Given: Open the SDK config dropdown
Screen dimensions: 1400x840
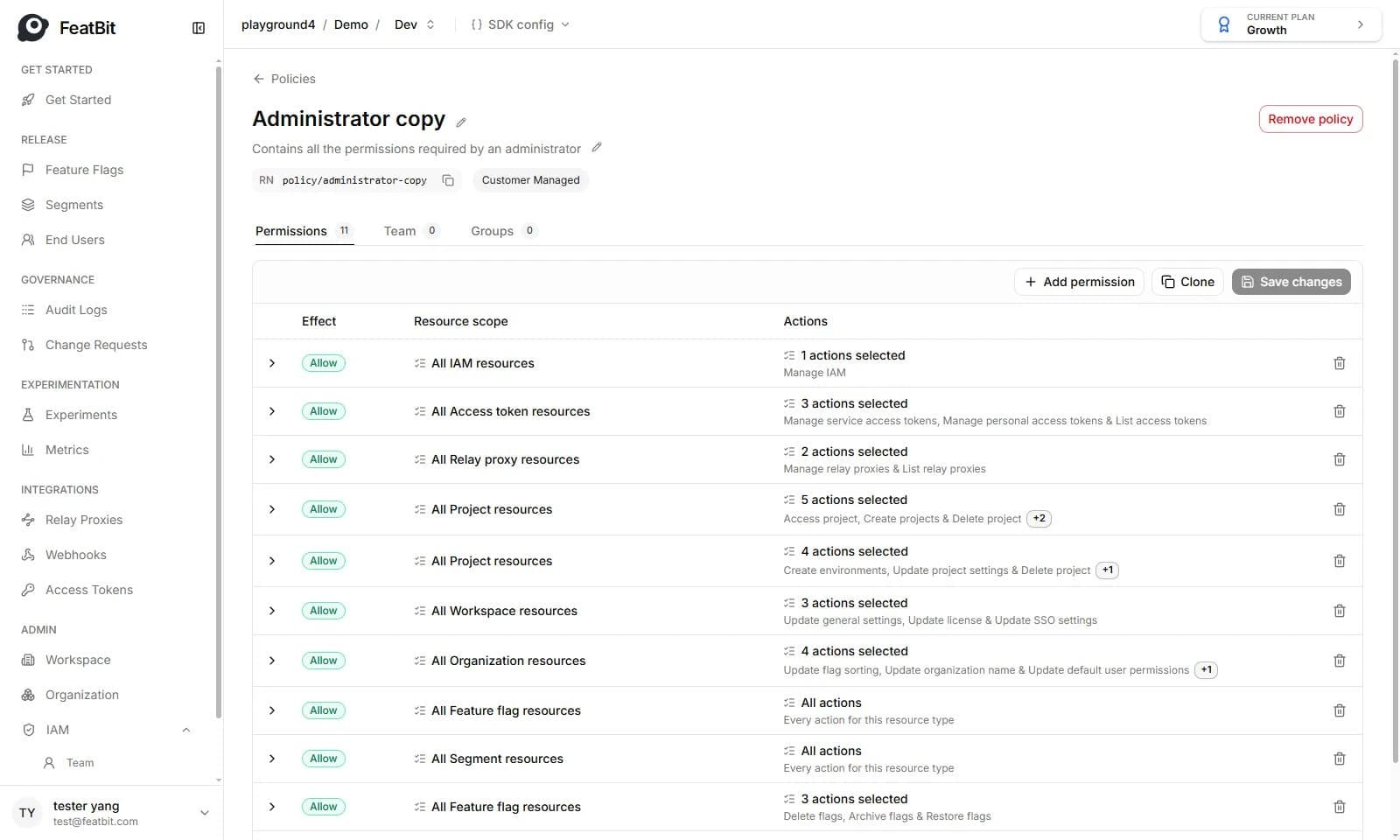Looking at the screenshot, I should (521, 24).
